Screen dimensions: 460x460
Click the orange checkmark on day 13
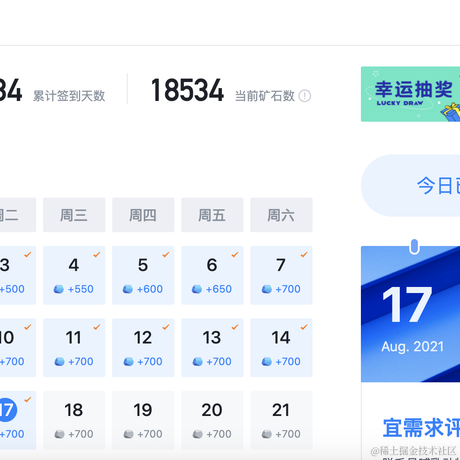235,327
